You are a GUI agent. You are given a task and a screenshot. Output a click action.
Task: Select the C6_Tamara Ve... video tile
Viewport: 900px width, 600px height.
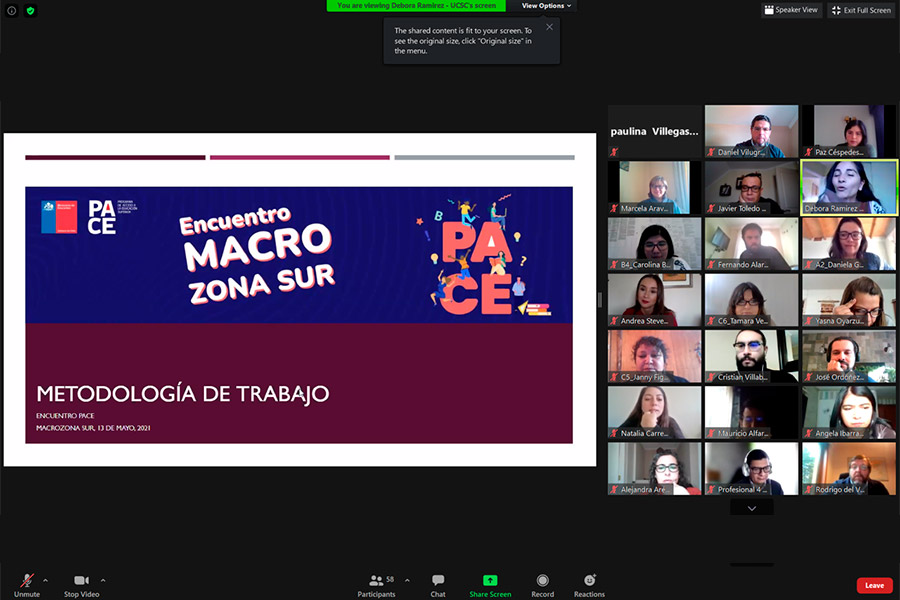[751, 300]
